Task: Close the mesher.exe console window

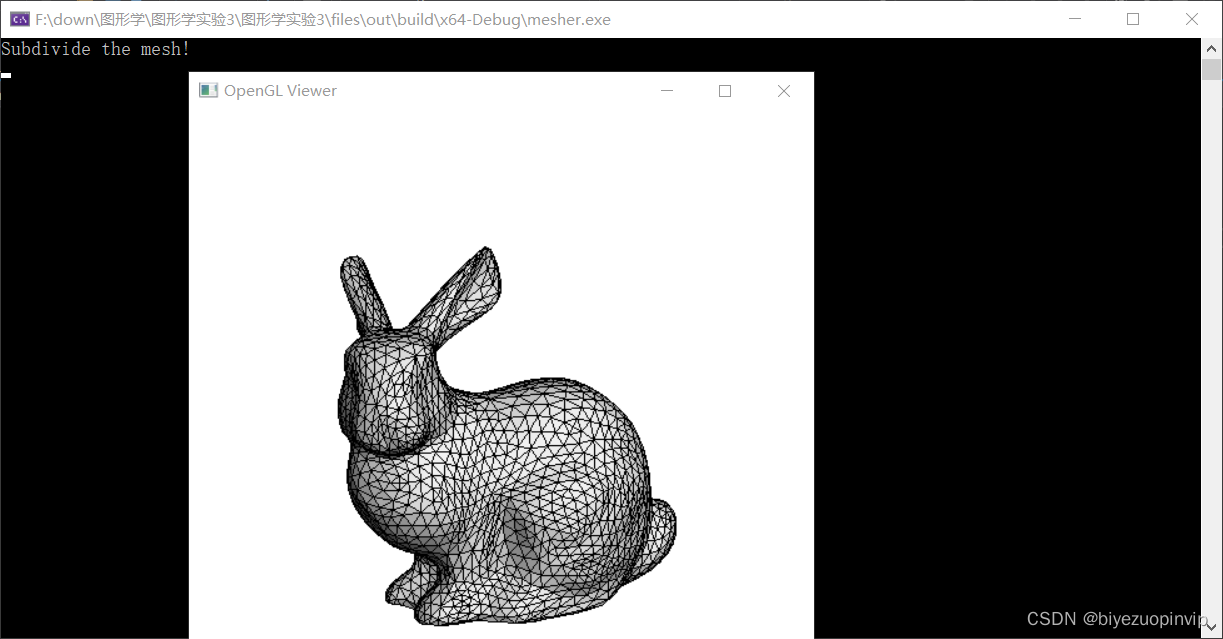Action: point(1192,19)
